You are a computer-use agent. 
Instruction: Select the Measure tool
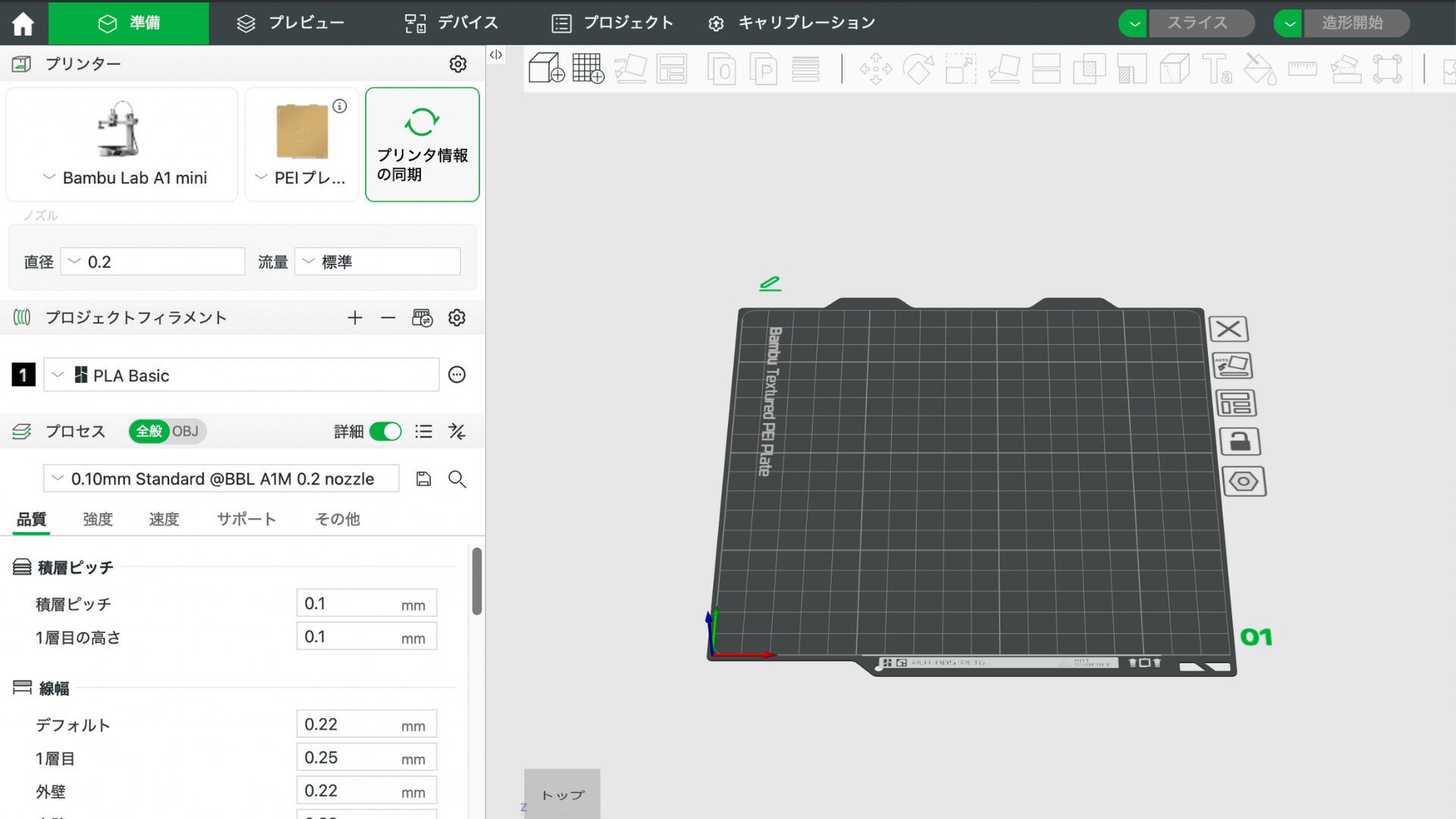[1302, 69]
